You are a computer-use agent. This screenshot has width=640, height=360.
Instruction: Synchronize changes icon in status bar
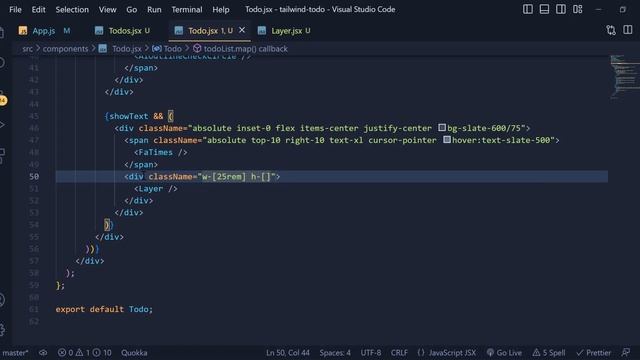tap(43, 353)
